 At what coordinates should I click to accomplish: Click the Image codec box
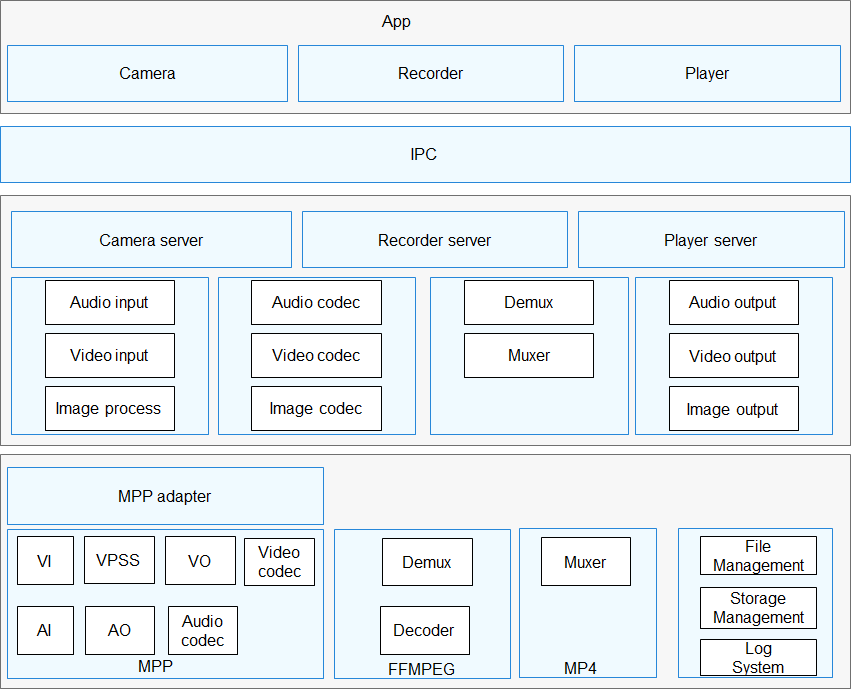pyautogui.click(x=316, y=408)
